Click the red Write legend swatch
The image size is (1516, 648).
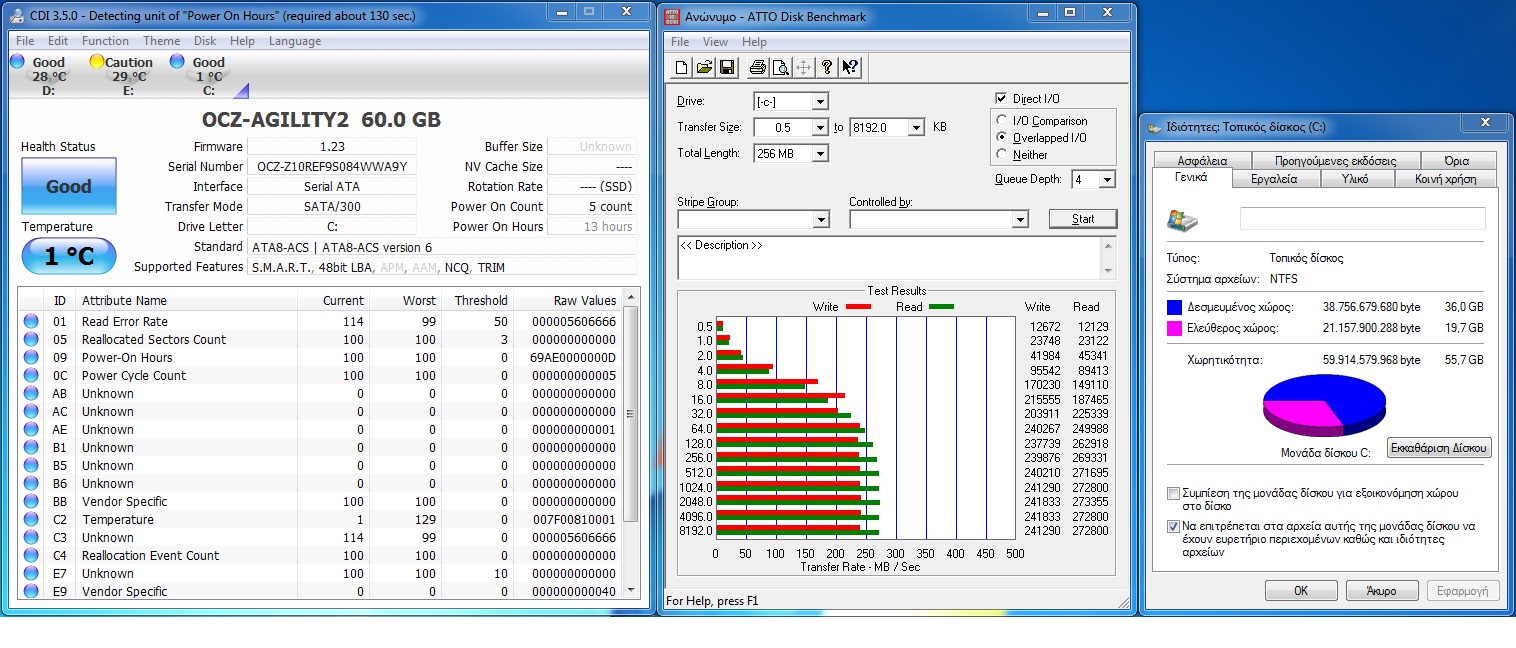[x=859, y=306]
